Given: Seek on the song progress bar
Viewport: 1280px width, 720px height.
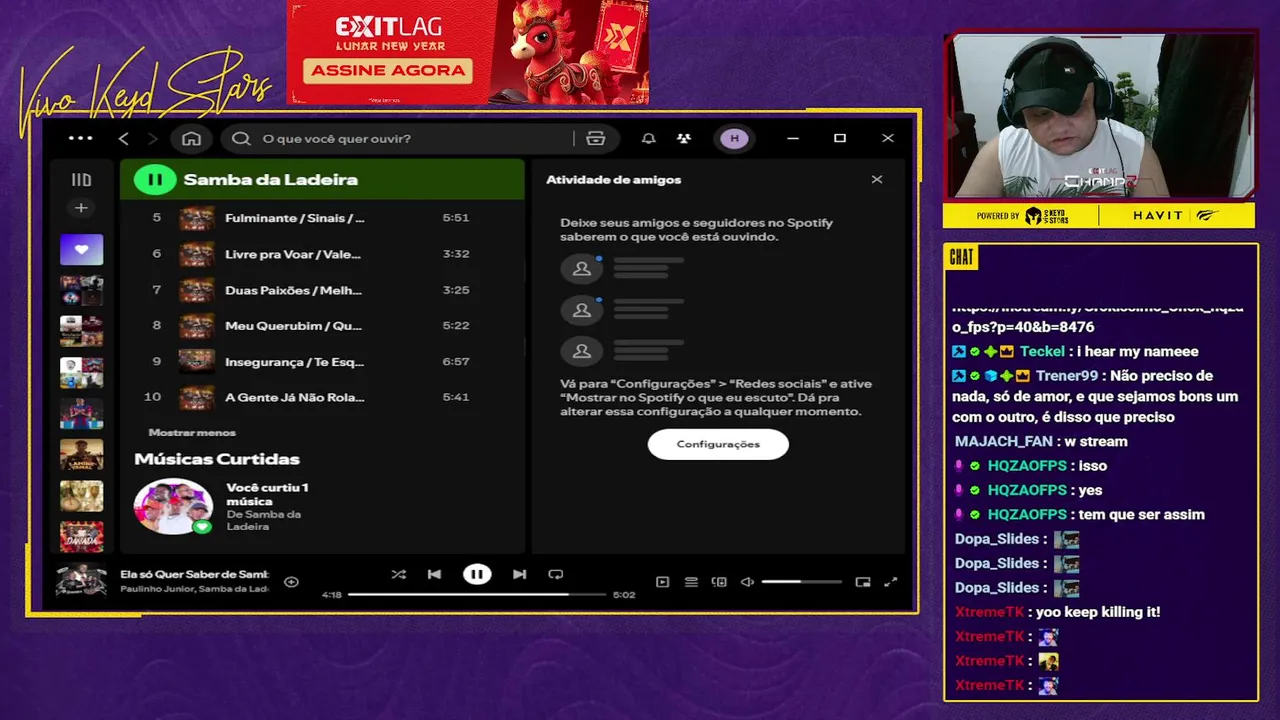Looking at the screenshot, I should tap(477, 594).
